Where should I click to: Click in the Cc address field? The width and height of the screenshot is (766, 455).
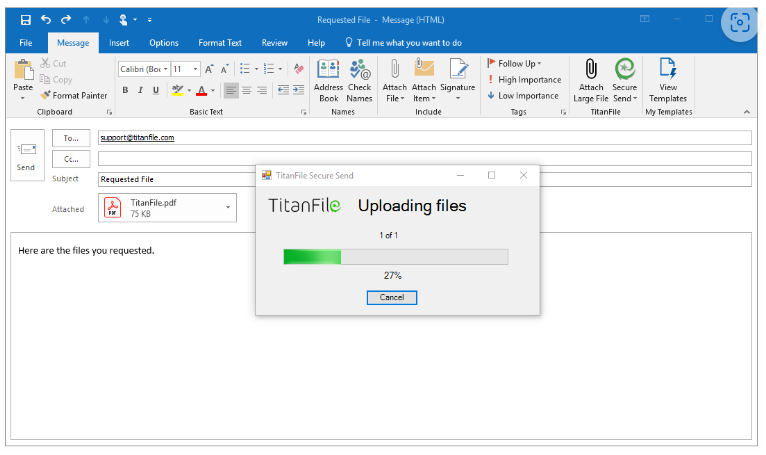pyautogui.click(x=425, y=158)
